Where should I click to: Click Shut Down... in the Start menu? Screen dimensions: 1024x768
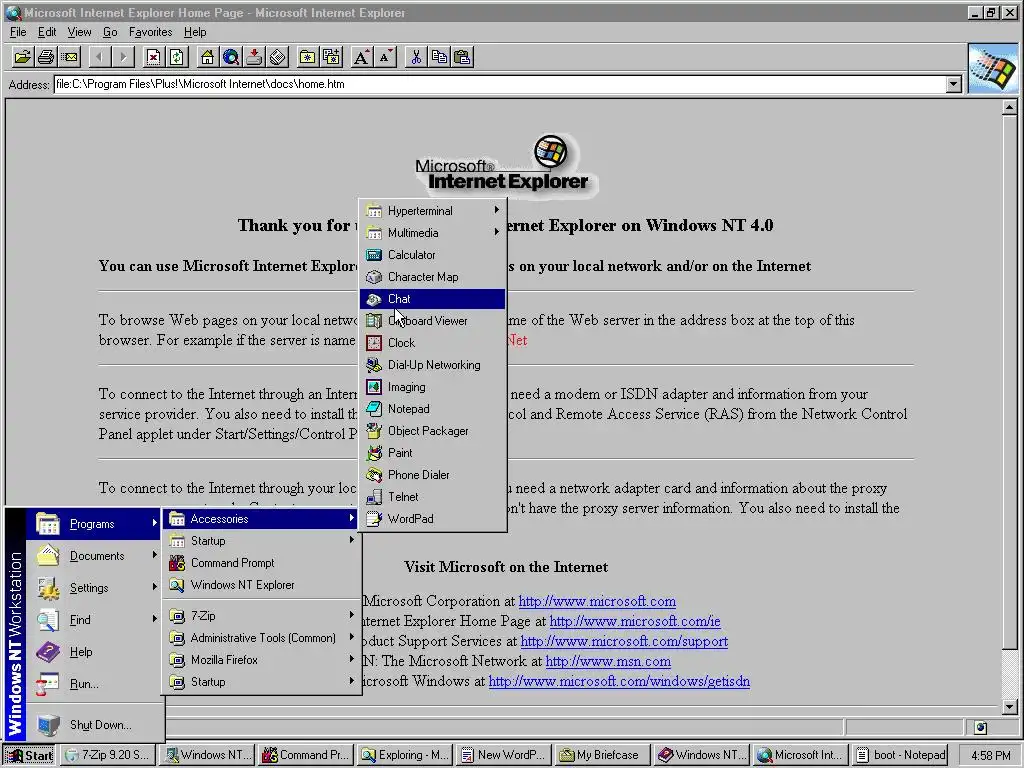pos(94,725)
